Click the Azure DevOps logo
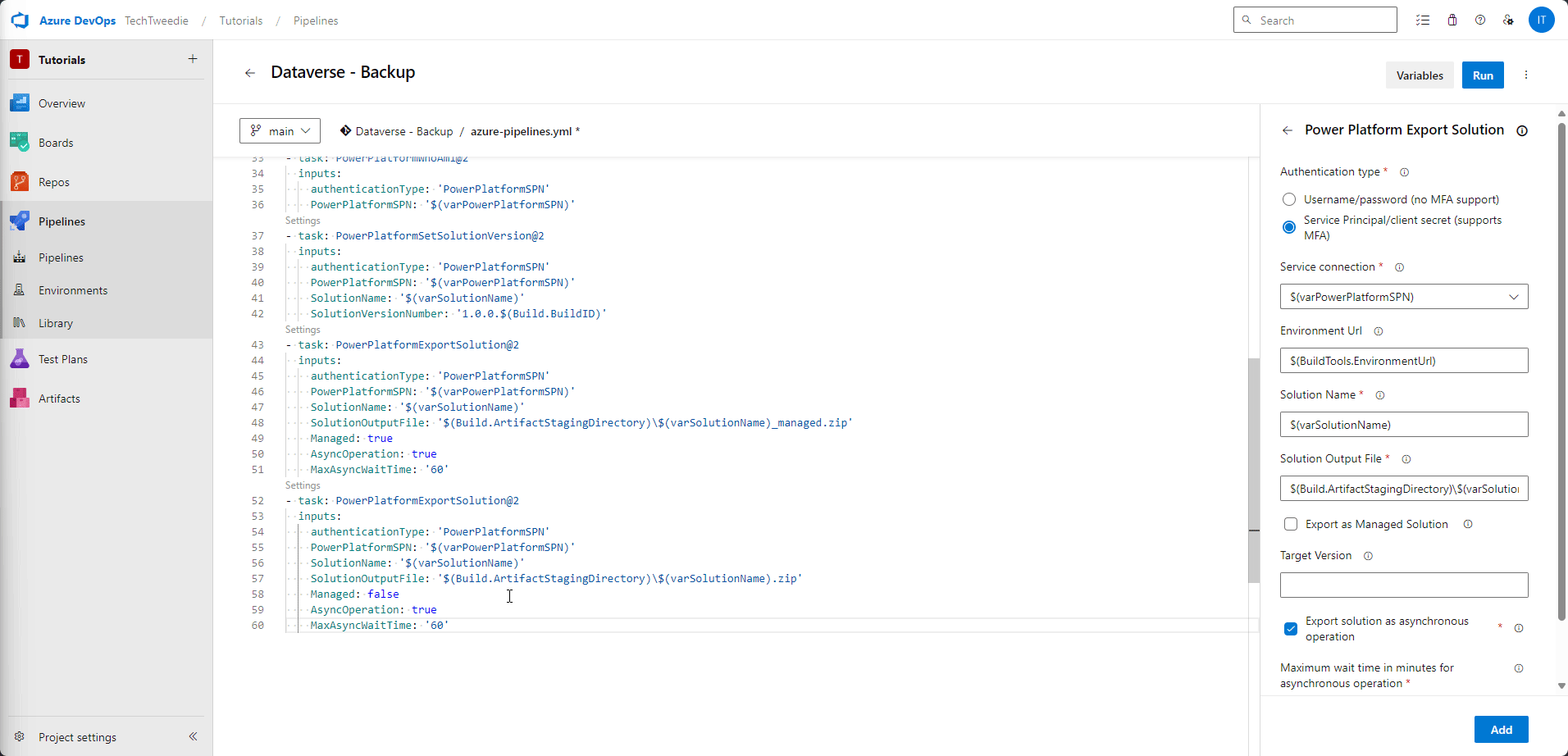This screenshot has width=1568, height=756. coord(20,20)
